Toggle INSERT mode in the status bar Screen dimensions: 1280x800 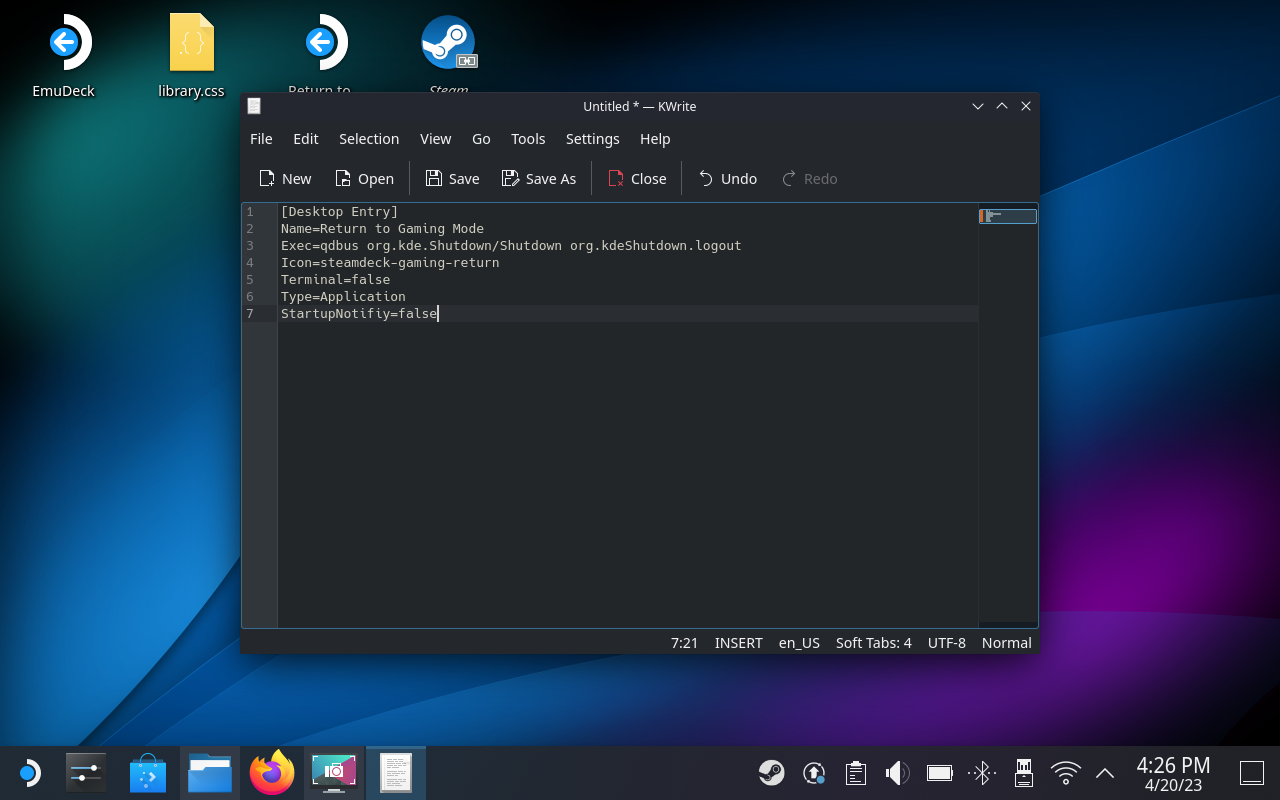coord(738,643)
